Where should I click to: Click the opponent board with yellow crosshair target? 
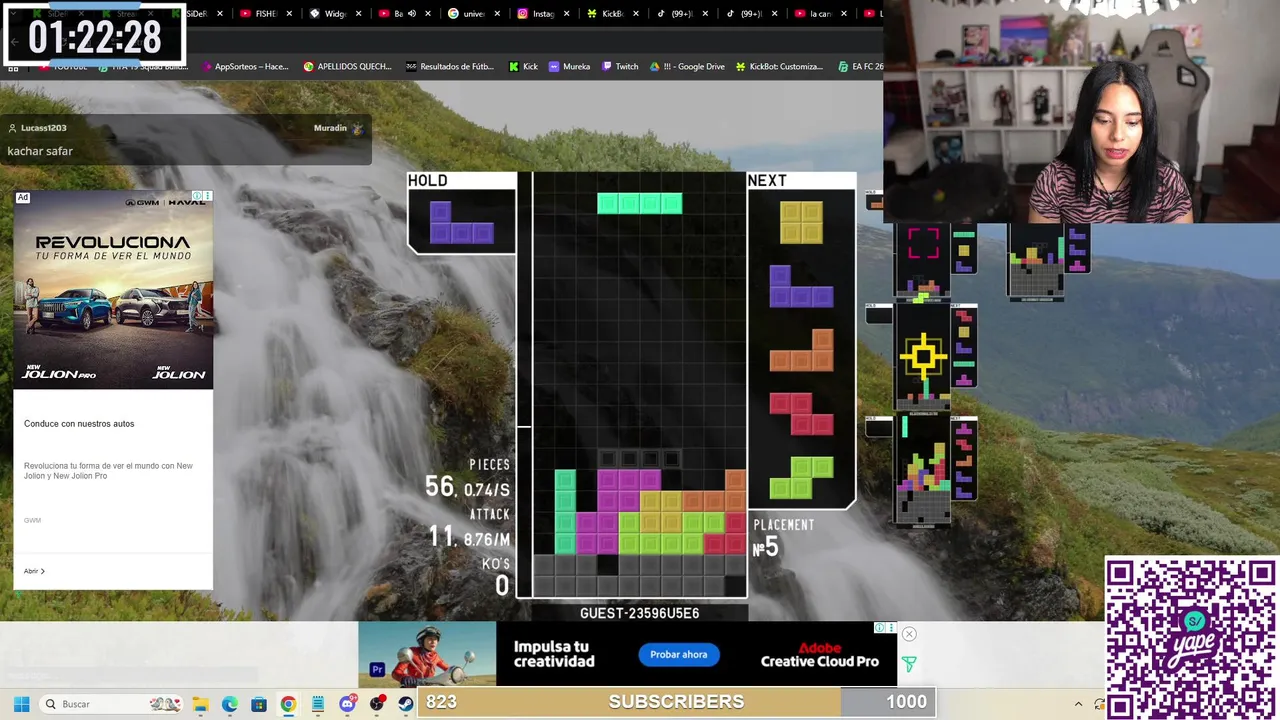(x=922, y=357)
